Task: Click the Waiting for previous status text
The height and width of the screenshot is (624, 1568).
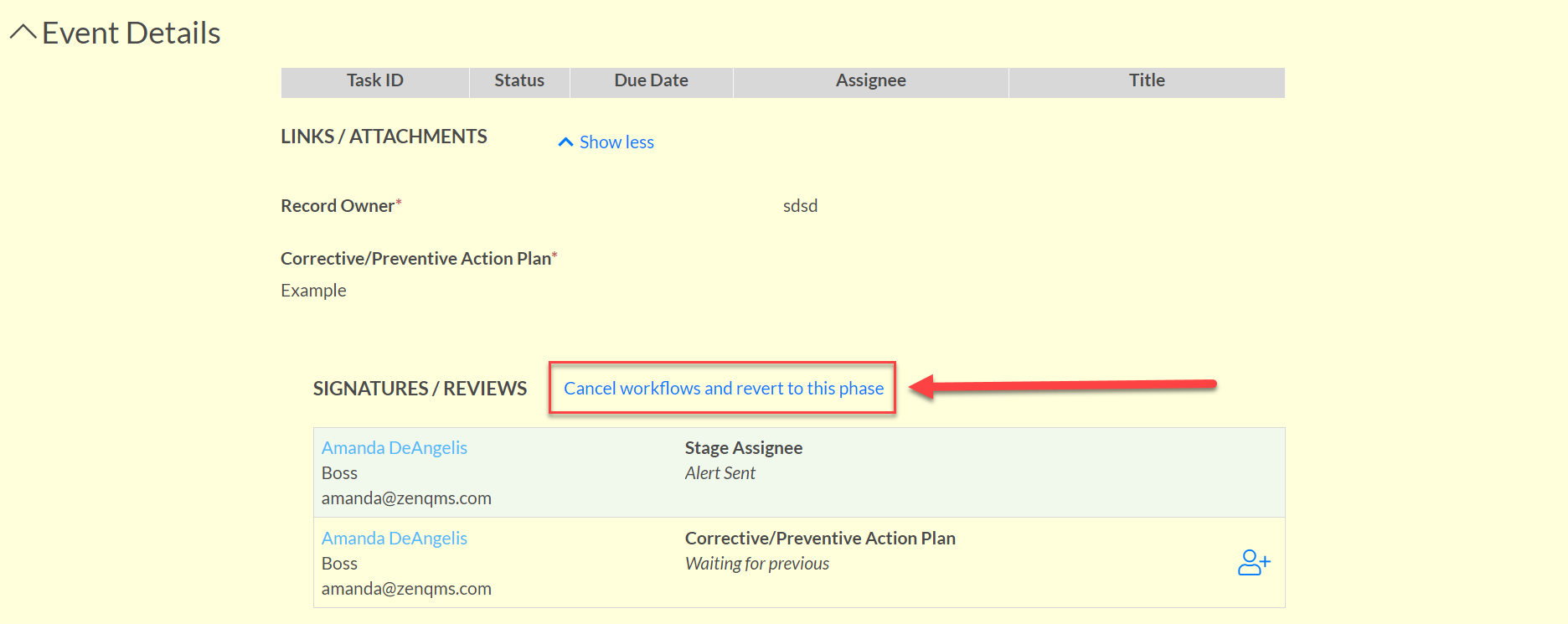Action: [x=757, y=563]
